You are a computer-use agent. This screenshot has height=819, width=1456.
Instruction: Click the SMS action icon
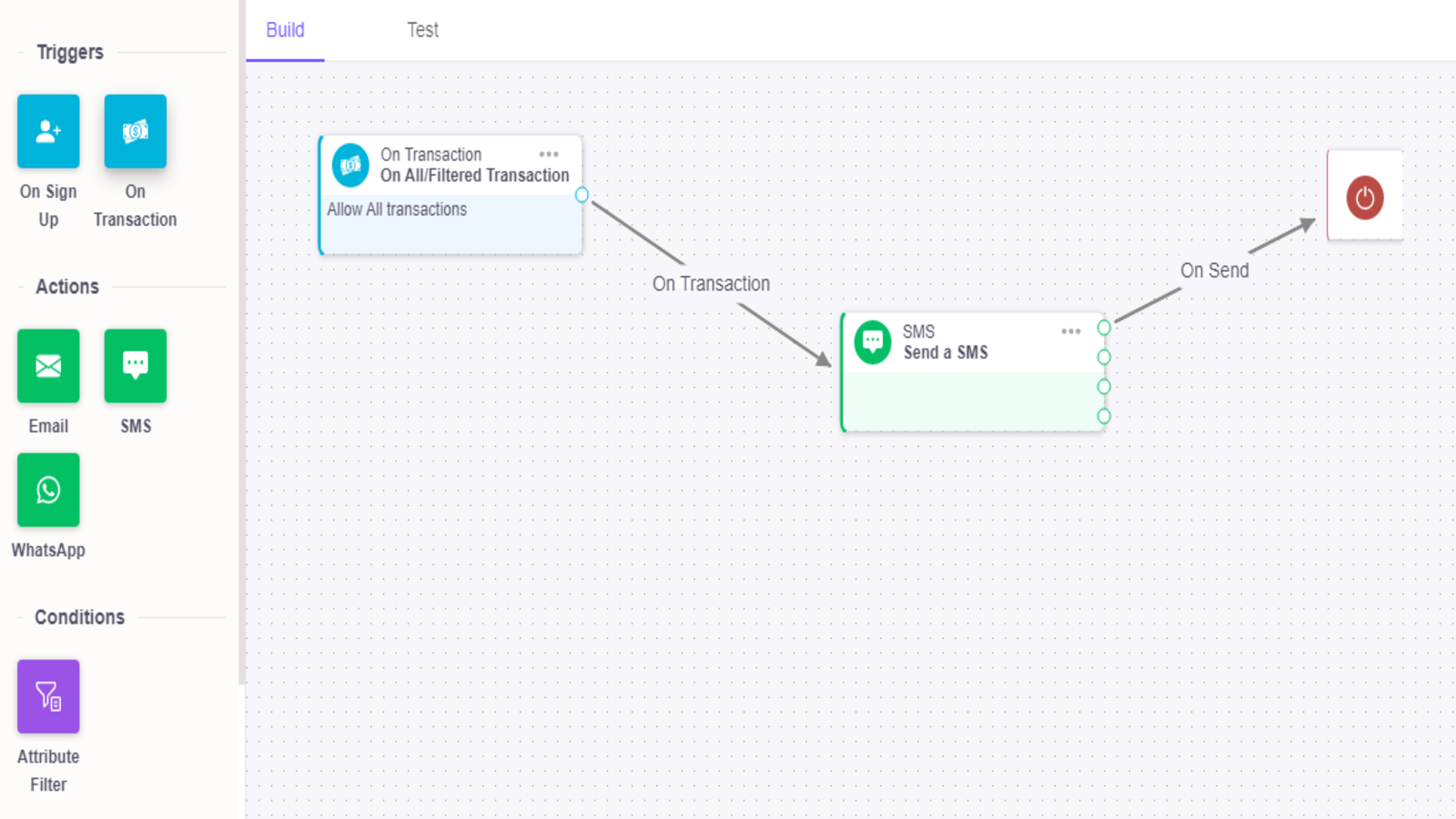135,366
